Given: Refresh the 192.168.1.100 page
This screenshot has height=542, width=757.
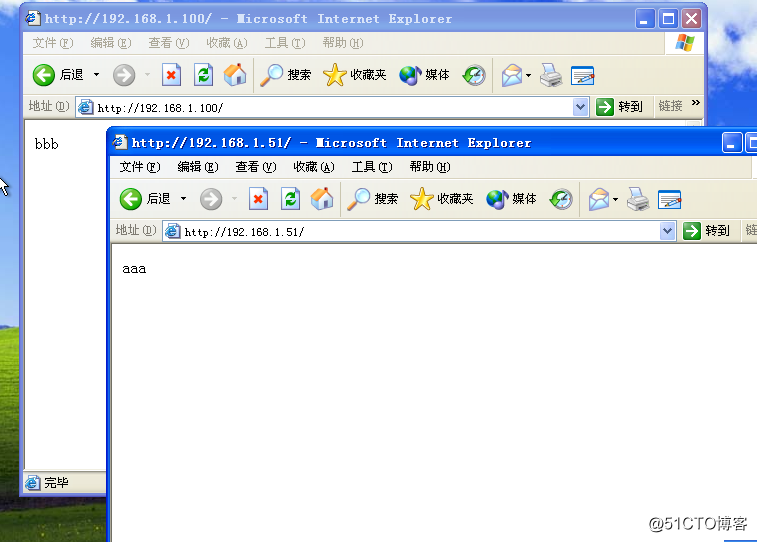Looking at the screenshot, I should tap(203, 75).
